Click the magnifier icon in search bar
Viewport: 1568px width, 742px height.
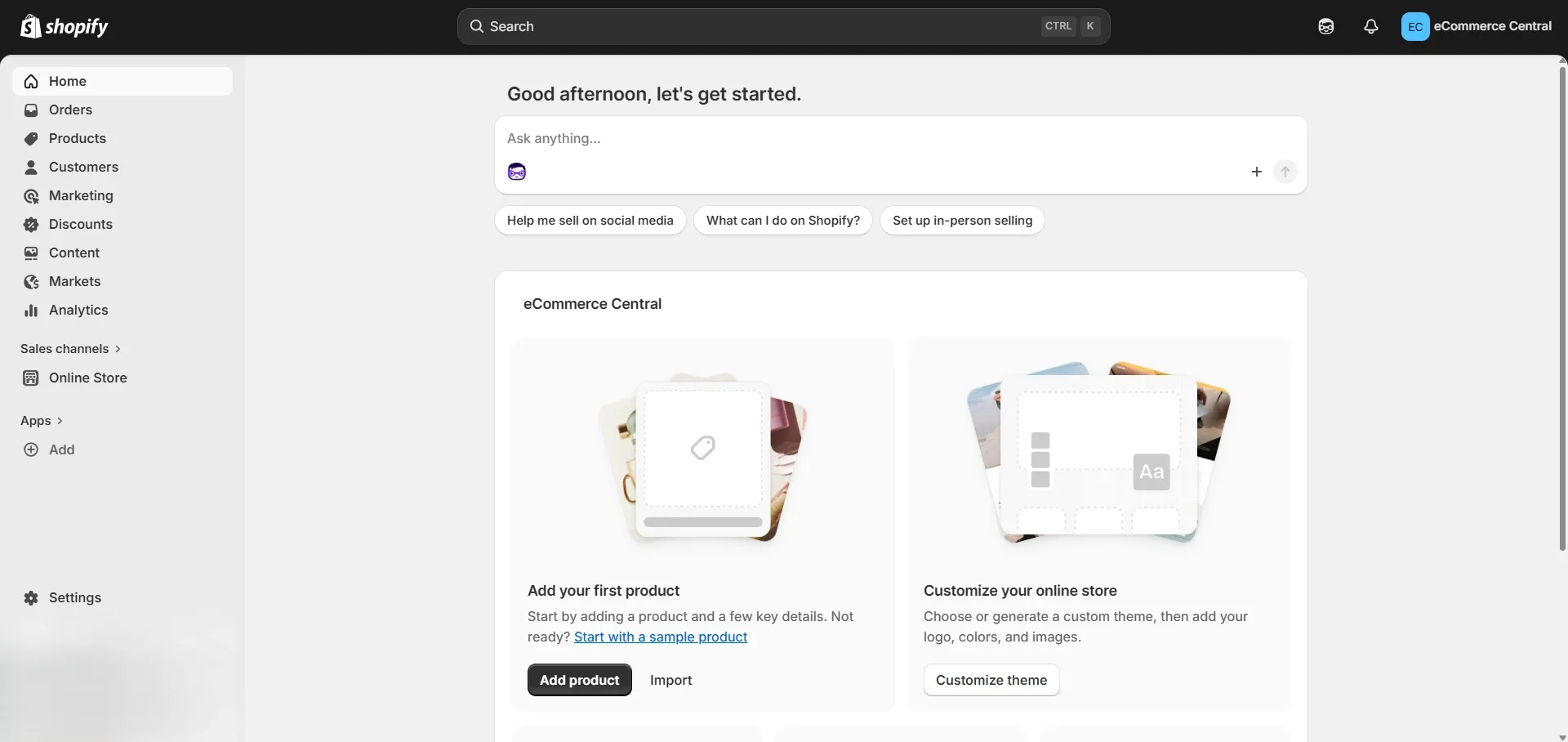coord(477,26)
